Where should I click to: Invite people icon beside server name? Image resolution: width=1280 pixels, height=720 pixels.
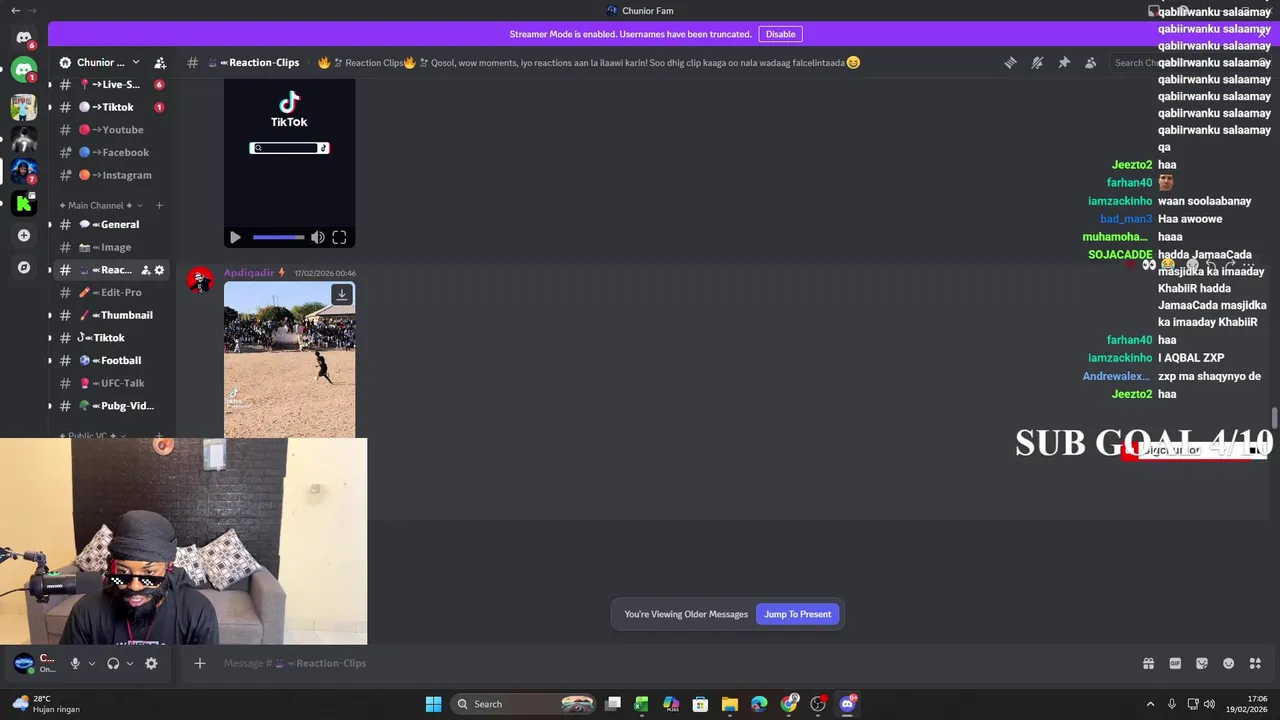pyautogui.click(x=159, y=62)
